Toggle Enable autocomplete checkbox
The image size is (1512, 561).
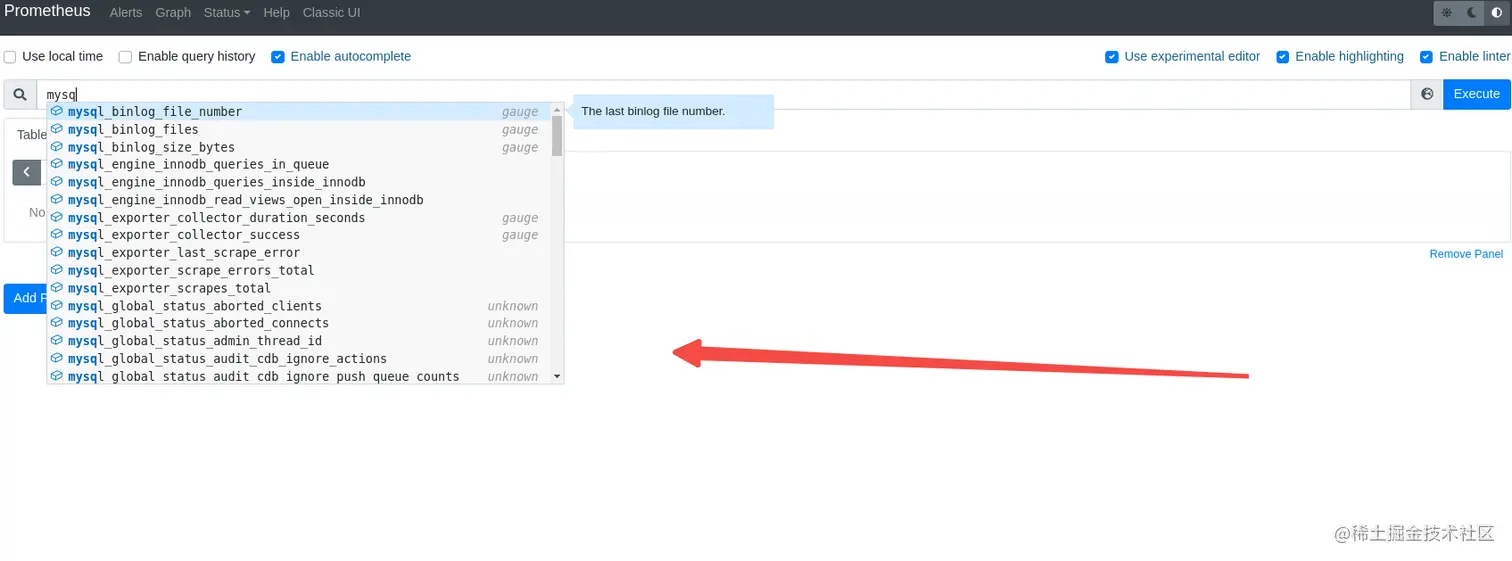click(278, 57)
